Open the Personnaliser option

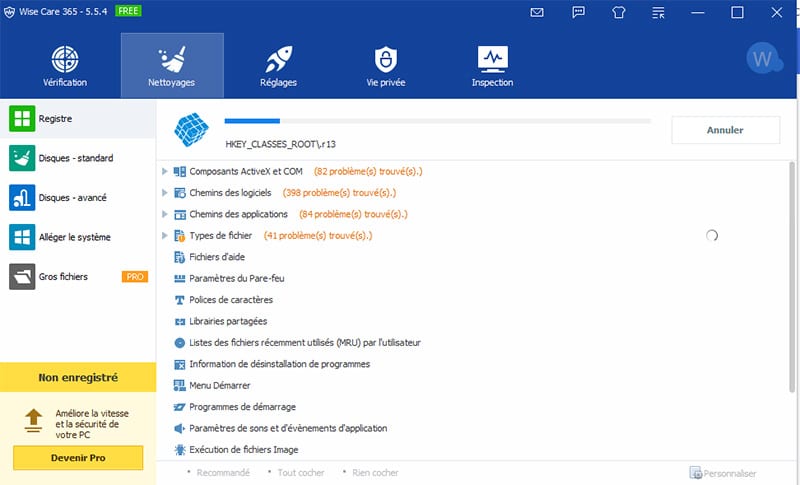point(723,473)
